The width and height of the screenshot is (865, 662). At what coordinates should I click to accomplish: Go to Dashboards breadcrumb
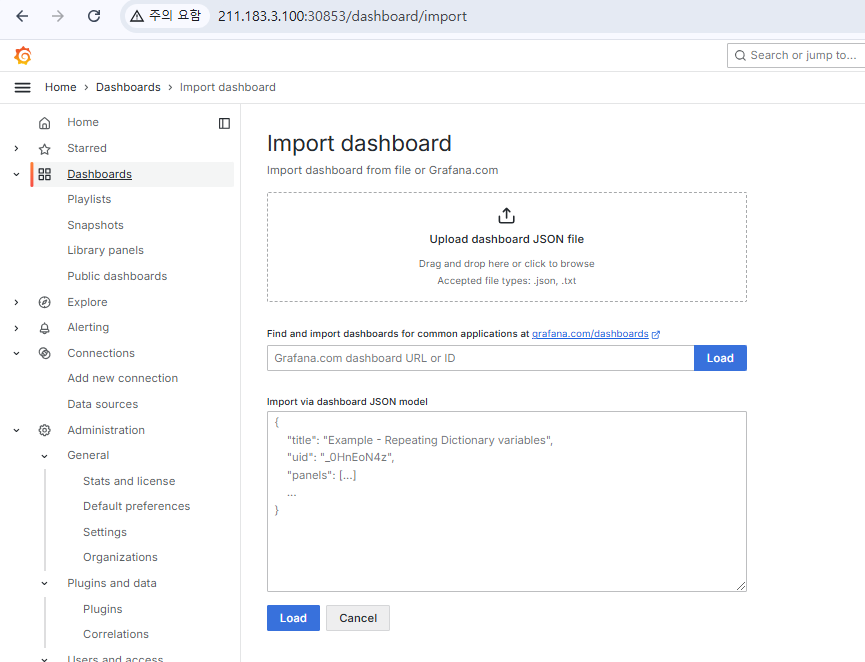pos(128,87)
